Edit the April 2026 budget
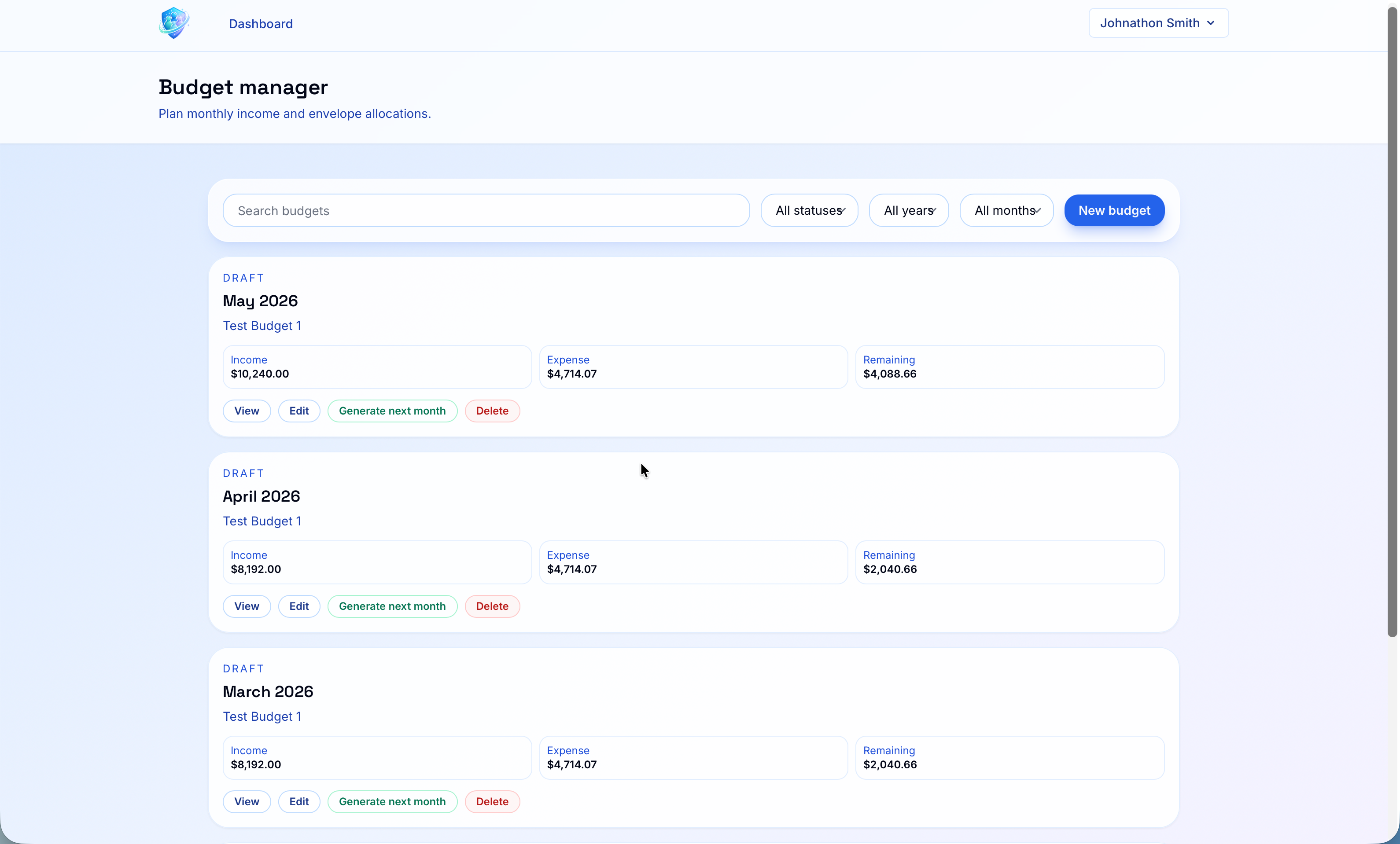Screen dimensions: 1400x844 [x=299, y=606]
